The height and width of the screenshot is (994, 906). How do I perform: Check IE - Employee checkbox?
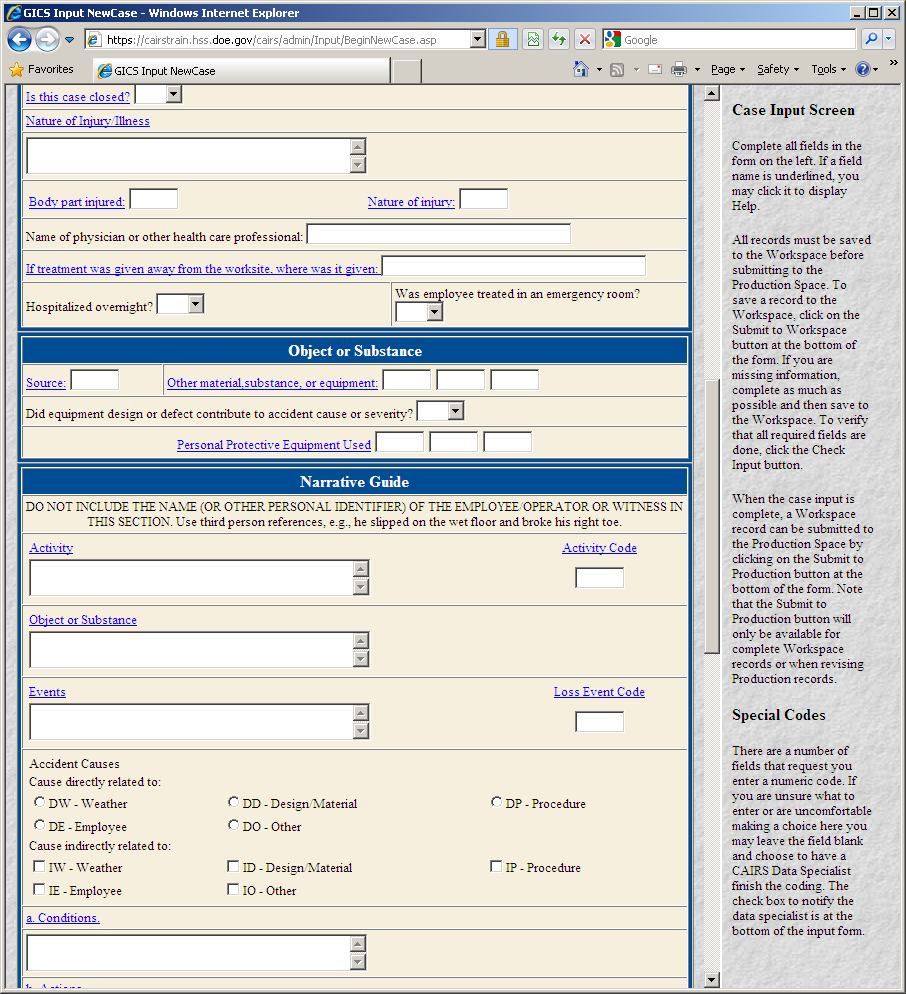pos(39,889)
